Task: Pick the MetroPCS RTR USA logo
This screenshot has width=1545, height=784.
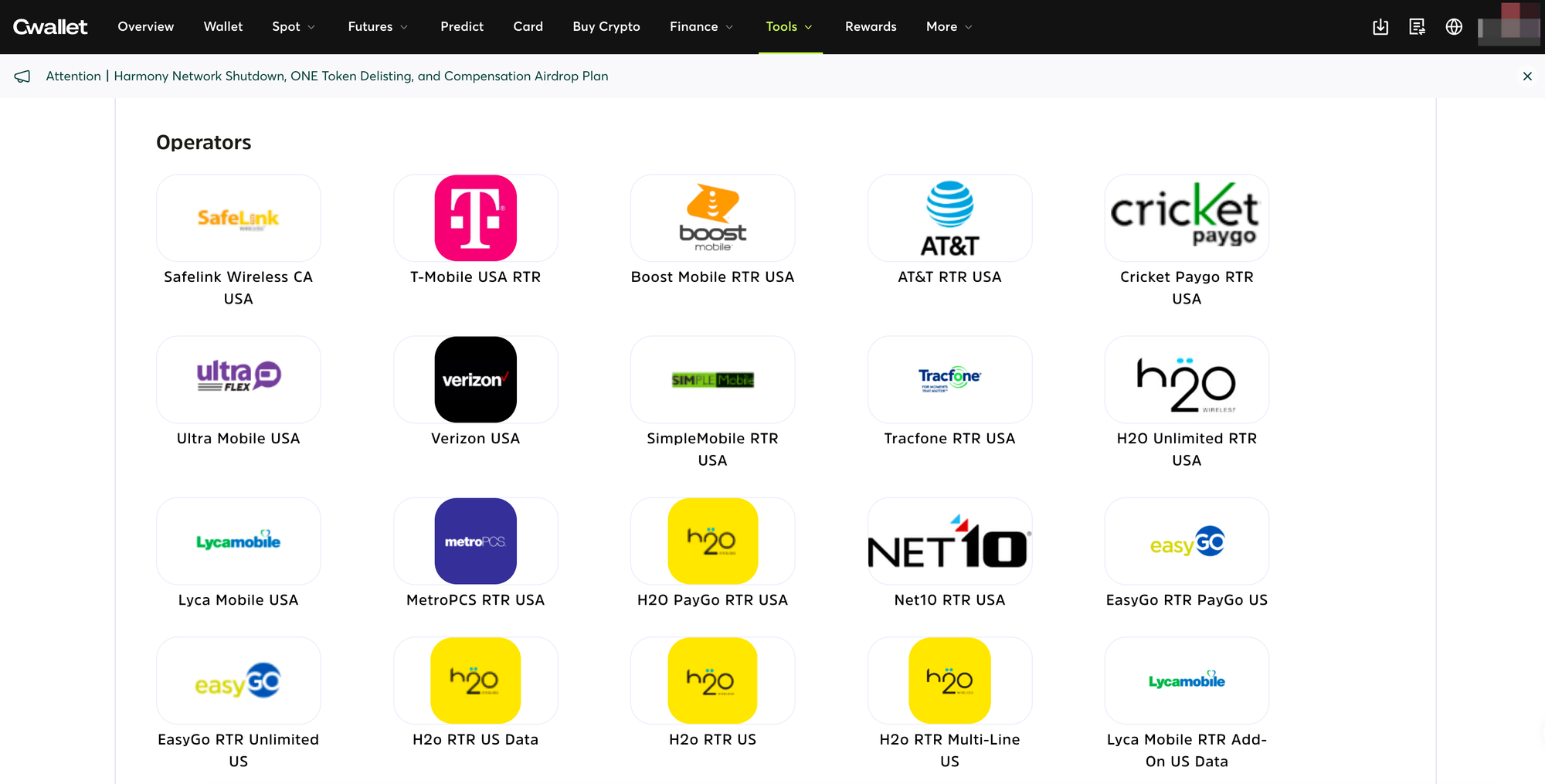Action: [x=476, y=541]
